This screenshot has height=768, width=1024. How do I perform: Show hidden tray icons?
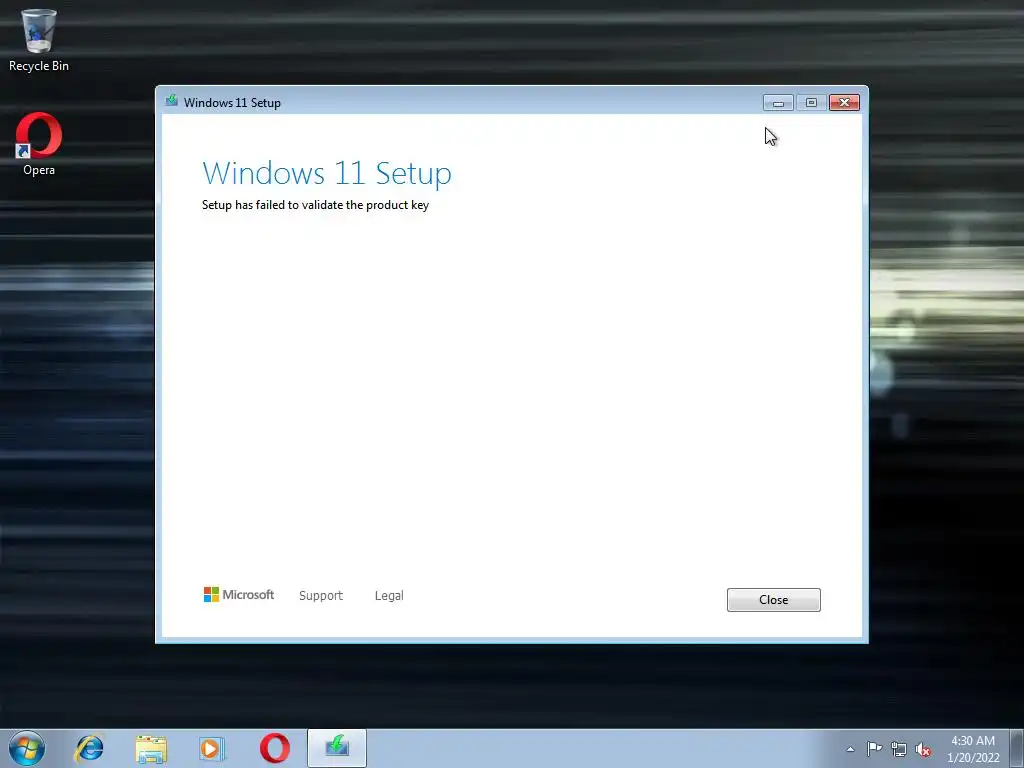pos(850,749)
